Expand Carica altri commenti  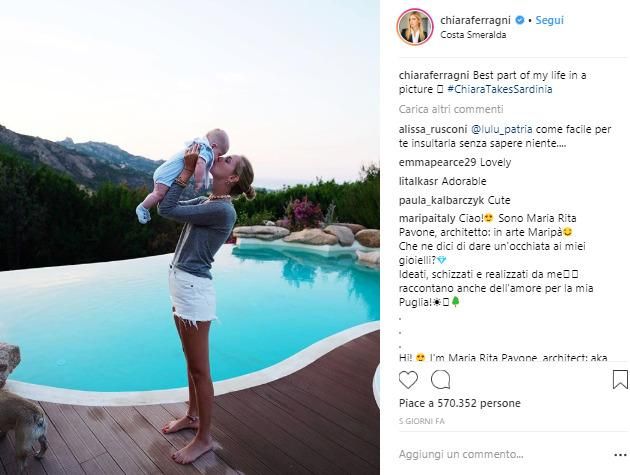(451, 109)
